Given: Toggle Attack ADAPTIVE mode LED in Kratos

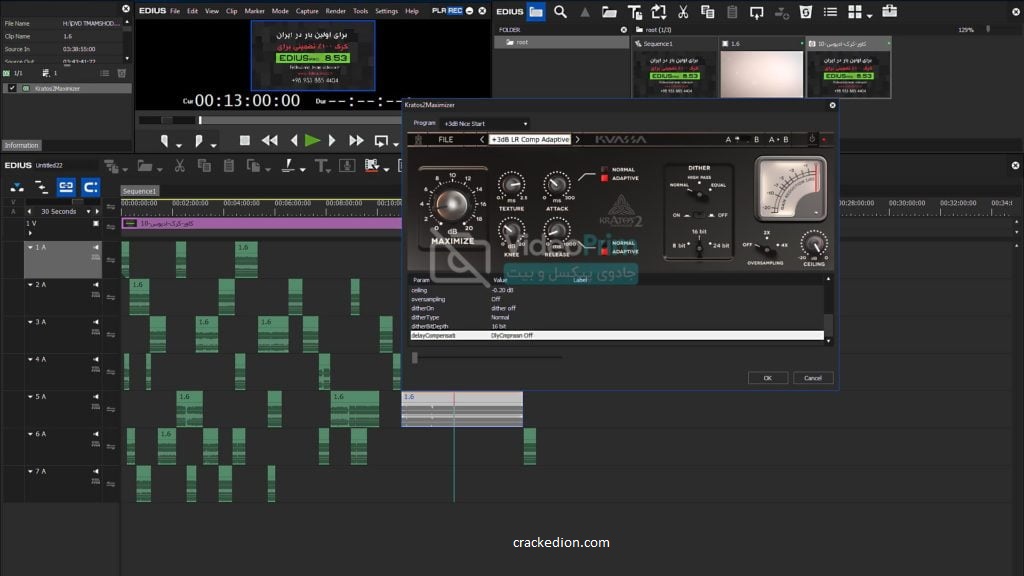Looking at the screenshot, I should 604,178.
